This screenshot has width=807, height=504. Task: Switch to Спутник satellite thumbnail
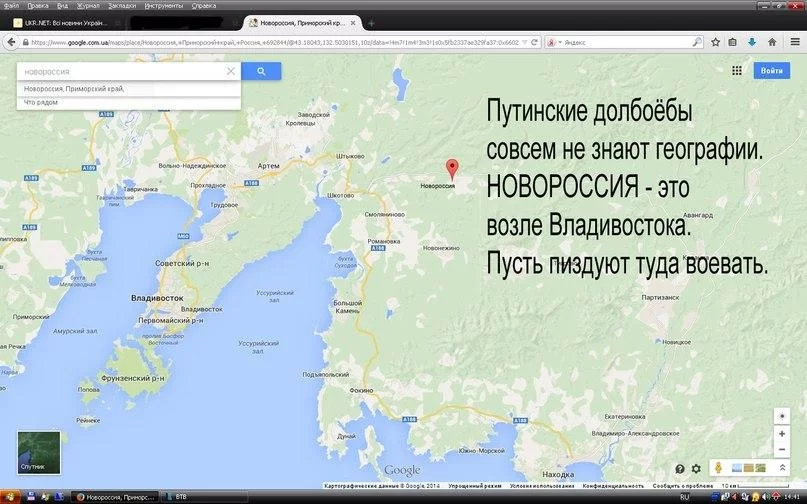[x=39, y=453]
